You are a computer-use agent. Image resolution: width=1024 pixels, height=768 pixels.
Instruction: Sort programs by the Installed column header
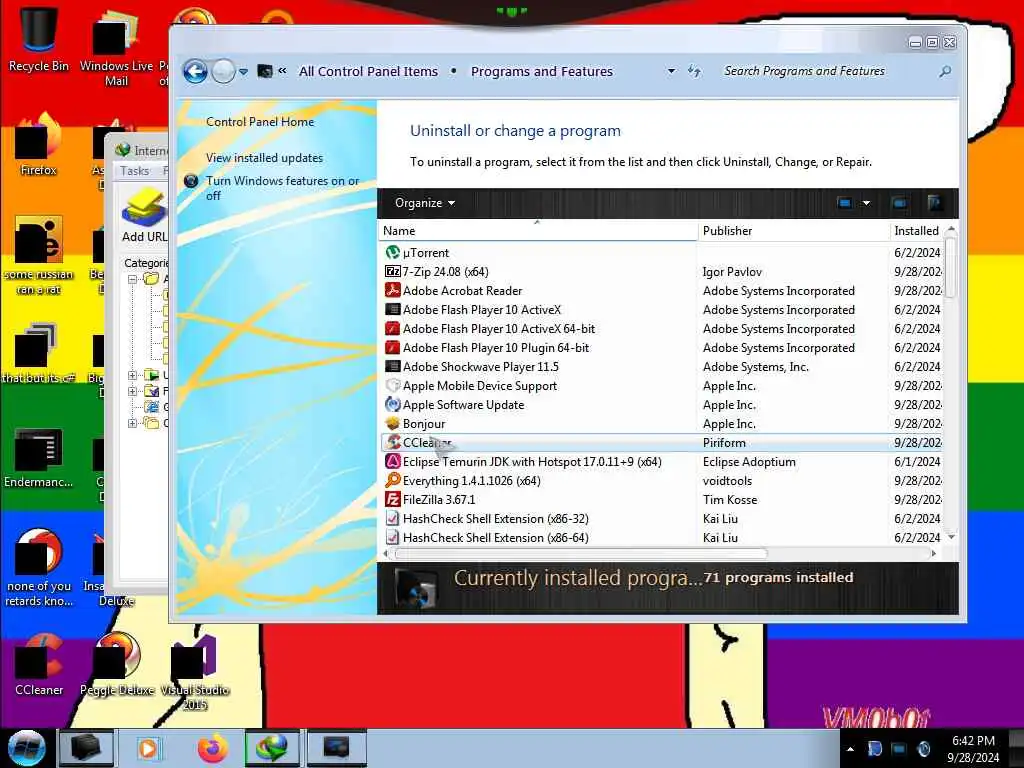[x=916, y=231]
